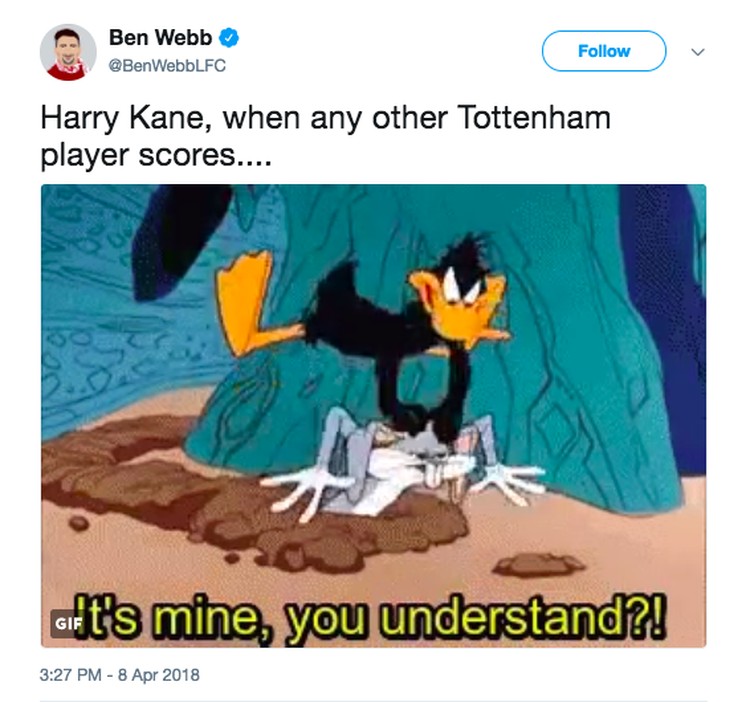Open Ben Webb's profile avatar photo
The image size is (750, 702).
tap(67, 52)
